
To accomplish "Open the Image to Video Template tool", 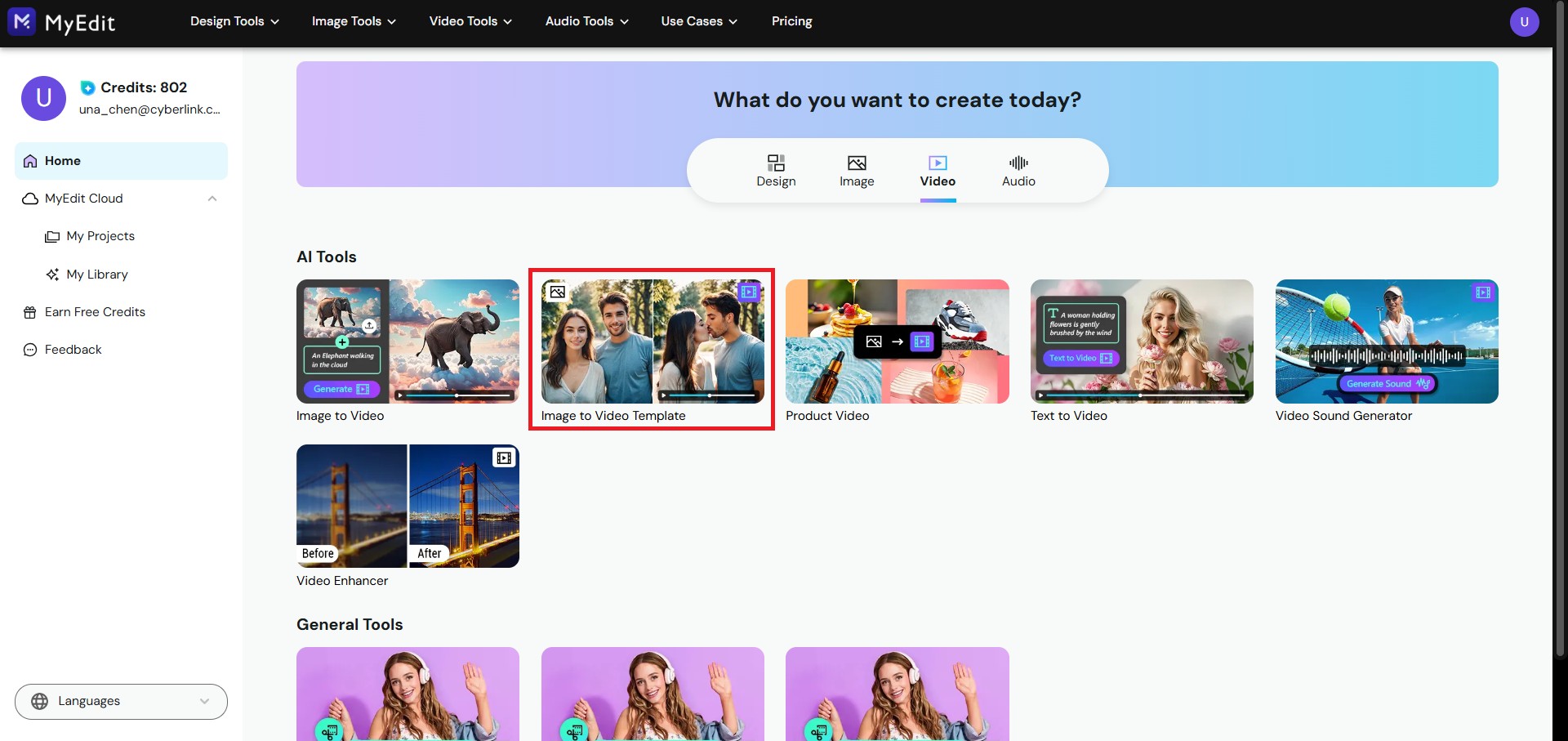I will (652, 341).
